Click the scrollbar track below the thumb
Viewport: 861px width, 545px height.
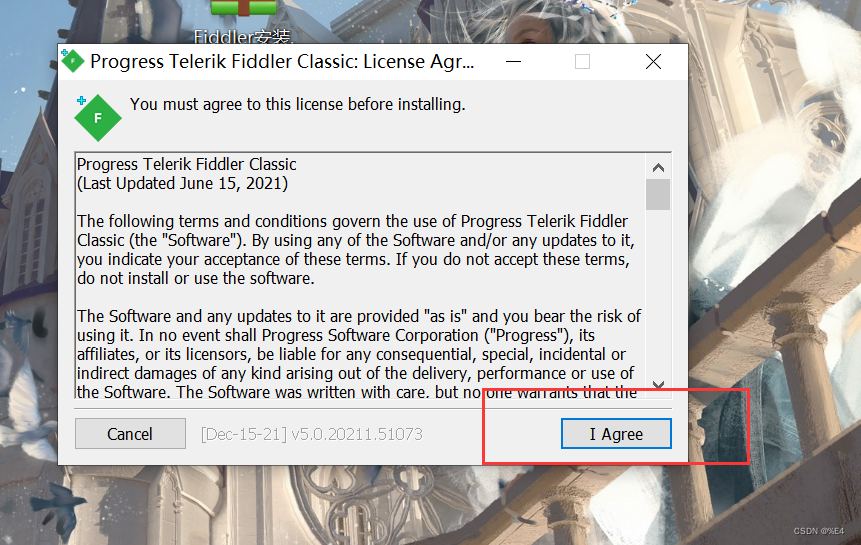tap(658, 291)
